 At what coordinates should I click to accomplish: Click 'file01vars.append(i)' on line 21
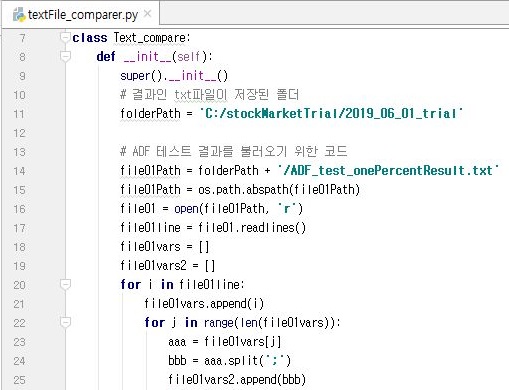[x=204, y=304]
